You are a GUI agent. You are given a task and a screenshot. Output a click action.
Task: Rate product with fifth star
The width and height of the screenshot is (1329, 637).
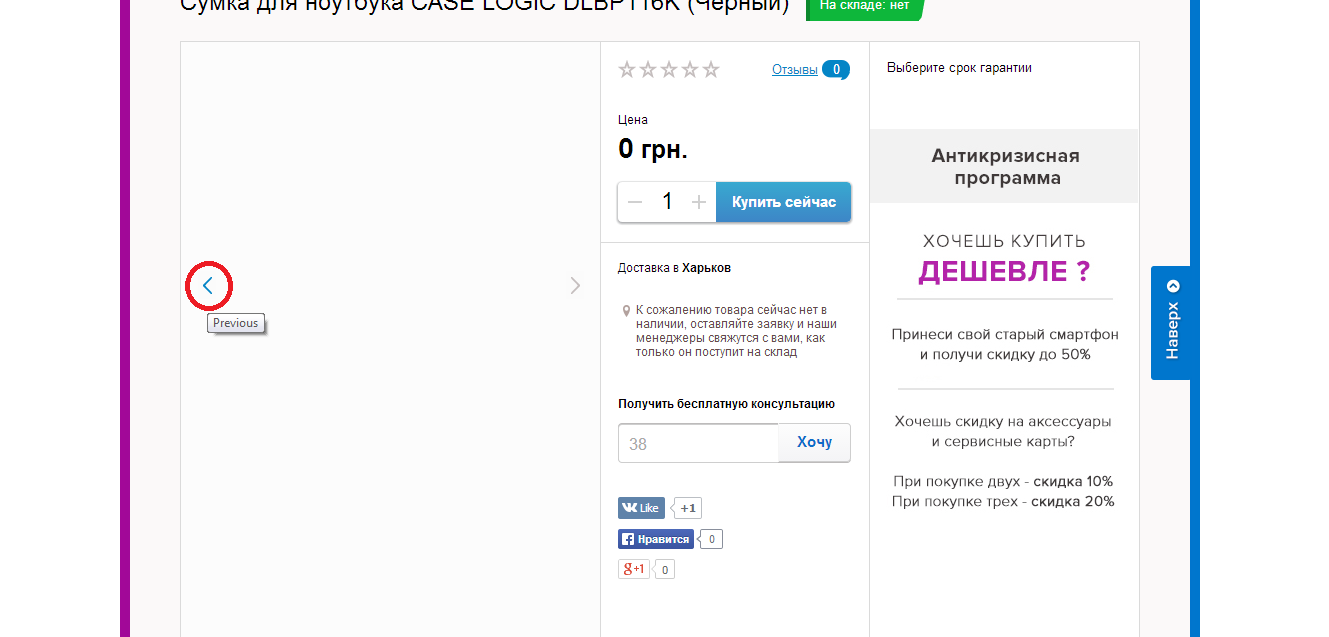point(711,69)
